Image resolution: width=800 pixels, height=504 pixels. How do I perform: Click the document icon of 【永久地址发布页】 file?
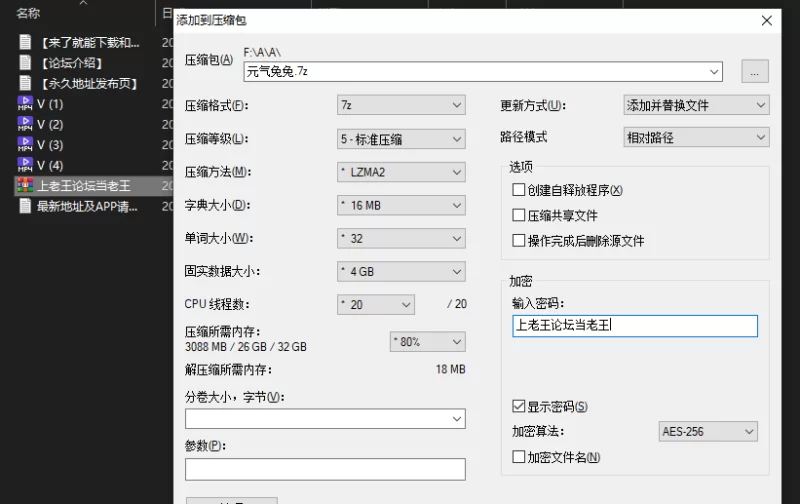coord(25,83)
